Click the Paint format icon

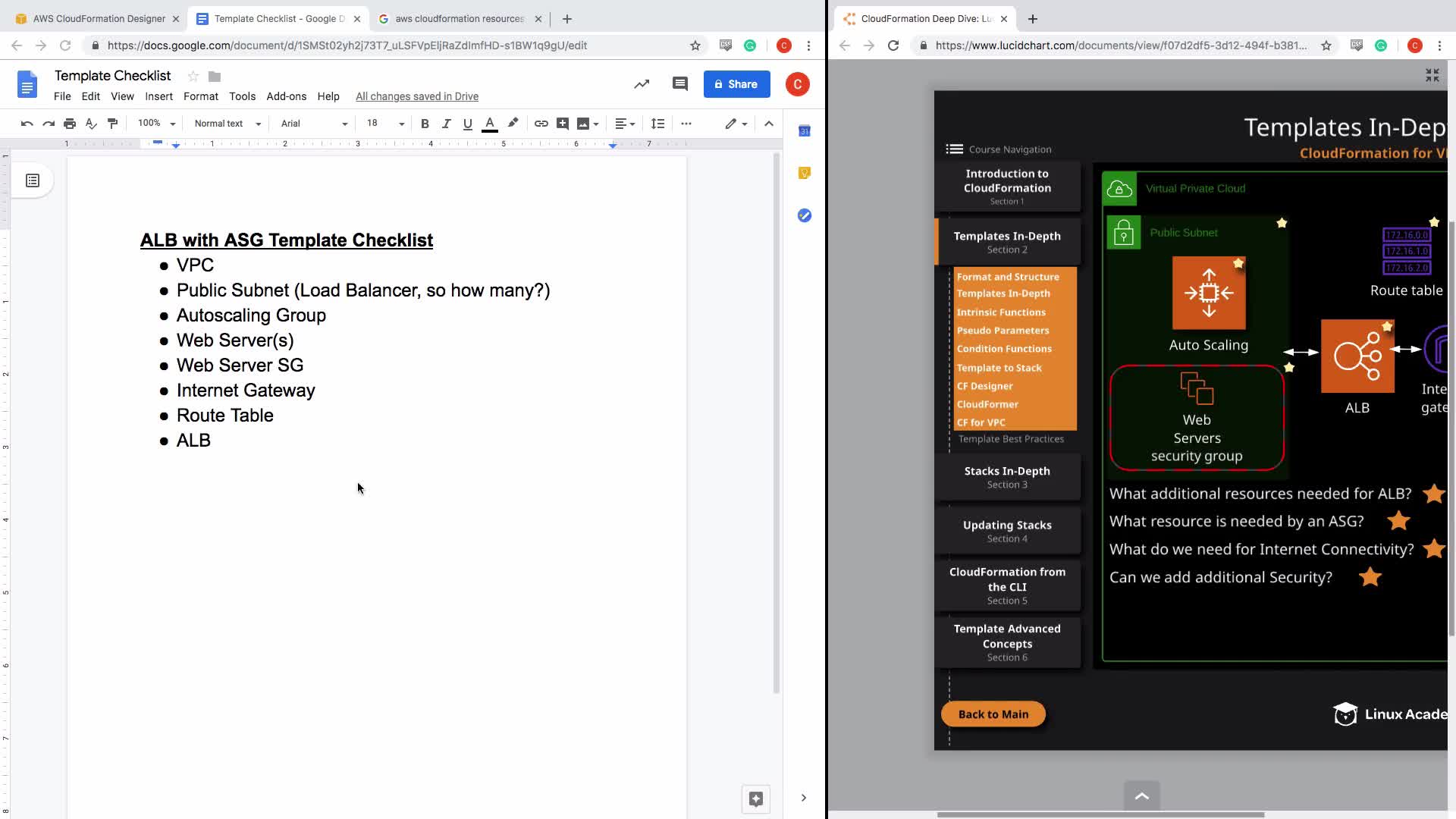[x=113, y=124]
